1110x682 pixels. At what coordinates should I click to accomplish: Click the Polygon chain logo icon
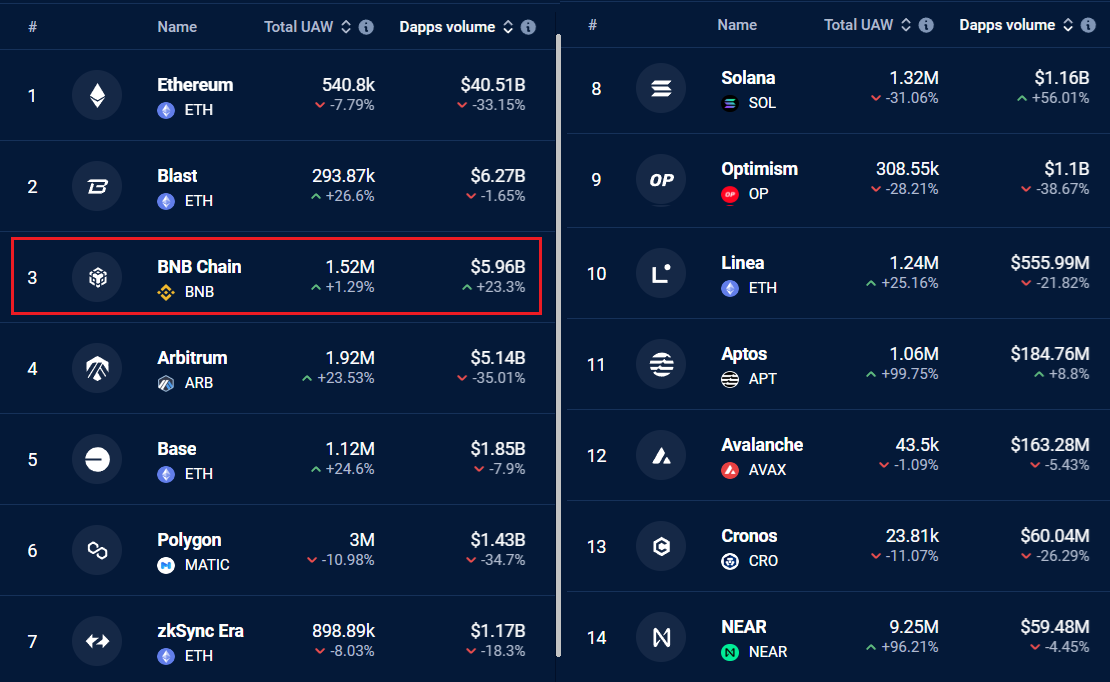pos(97,550)
